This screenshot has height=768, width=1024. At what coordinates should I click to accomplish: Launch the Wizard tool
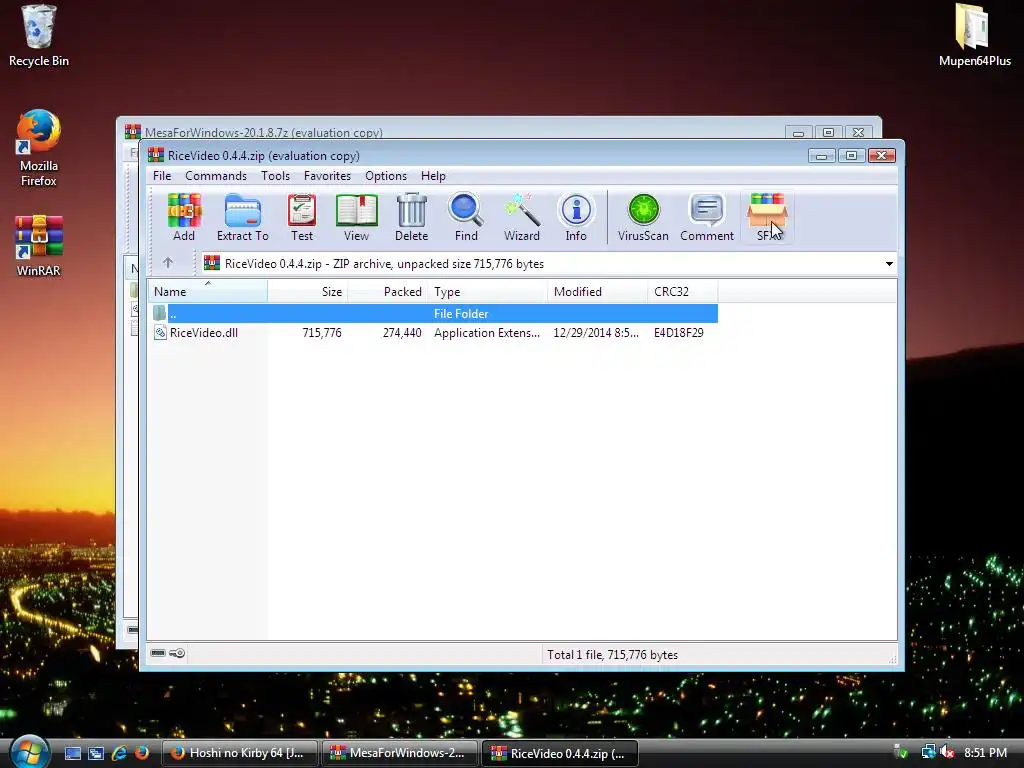pyautogui.click(x=522, y=217)
